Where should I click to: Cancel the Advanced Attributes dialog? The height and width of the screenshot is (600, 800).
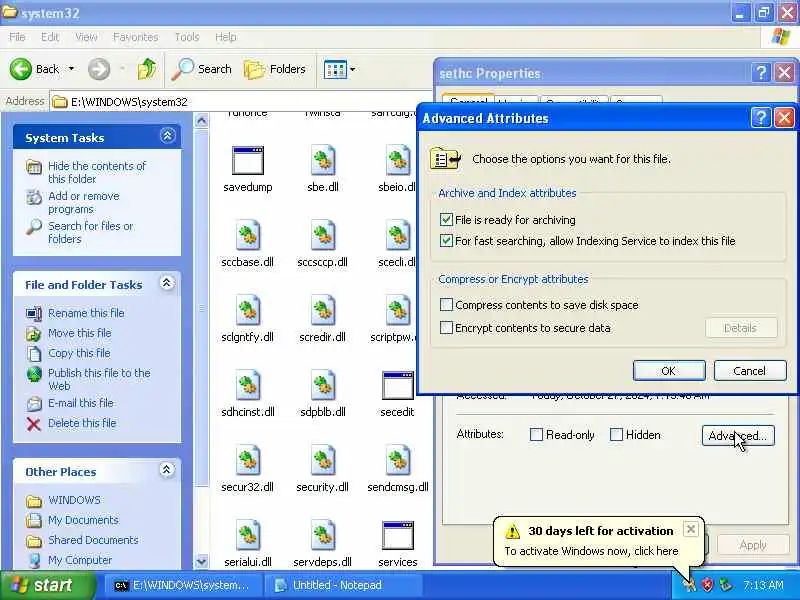tap(749, 371)
